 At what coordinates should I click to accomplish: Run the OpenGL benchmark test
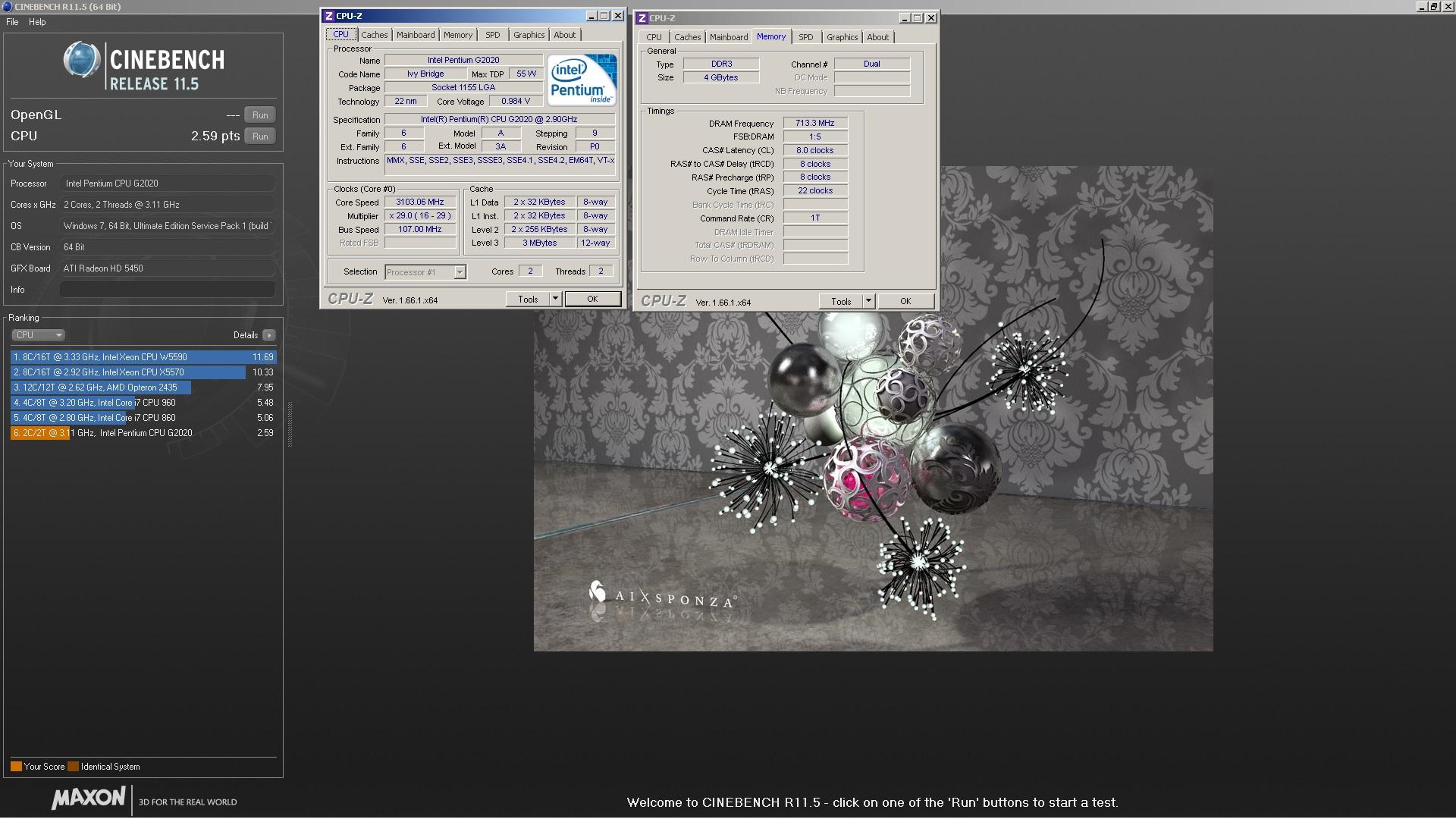[x=260, y=115]
